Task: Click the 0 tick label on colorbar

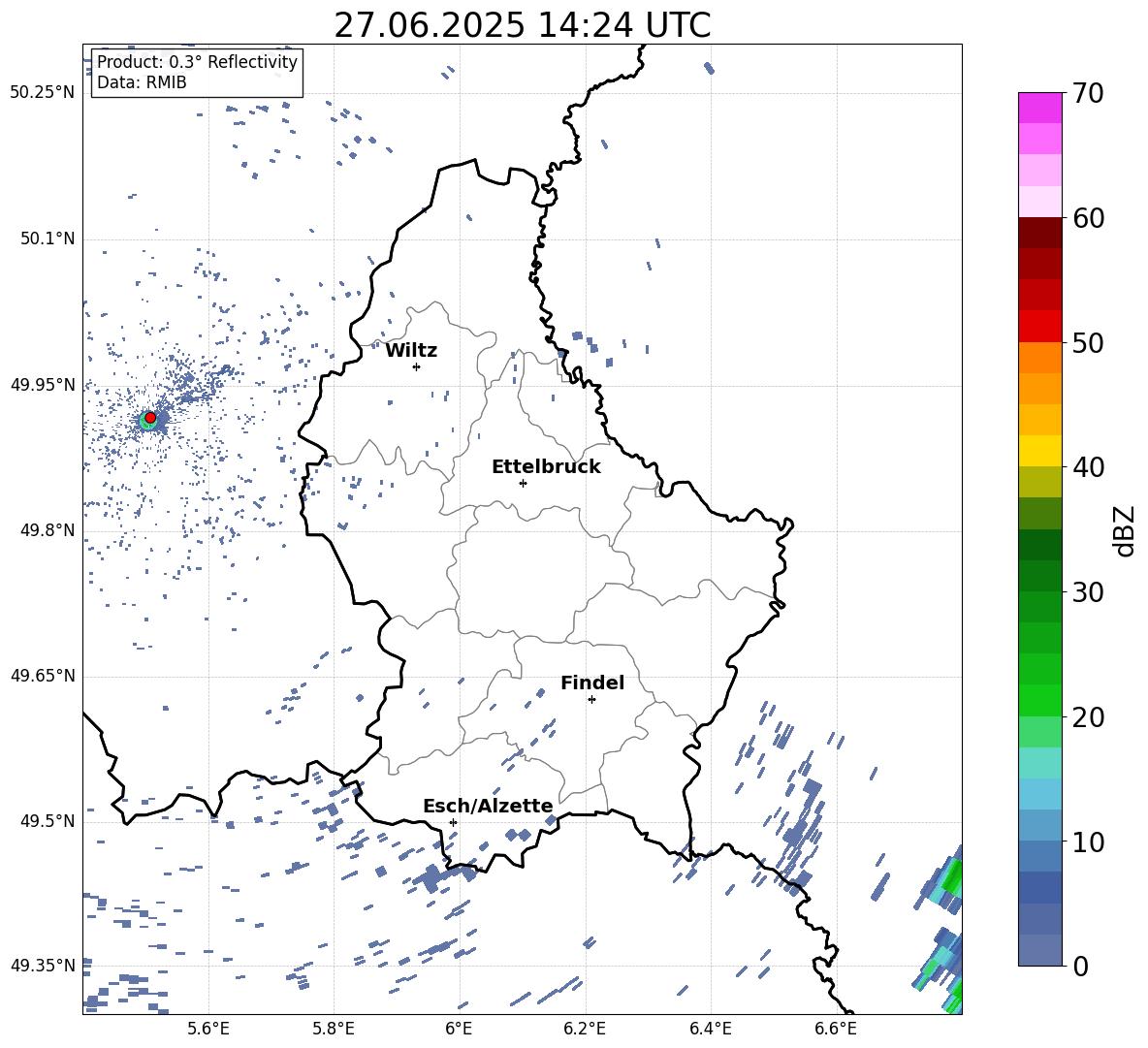Action: [x=1079, y=966]
